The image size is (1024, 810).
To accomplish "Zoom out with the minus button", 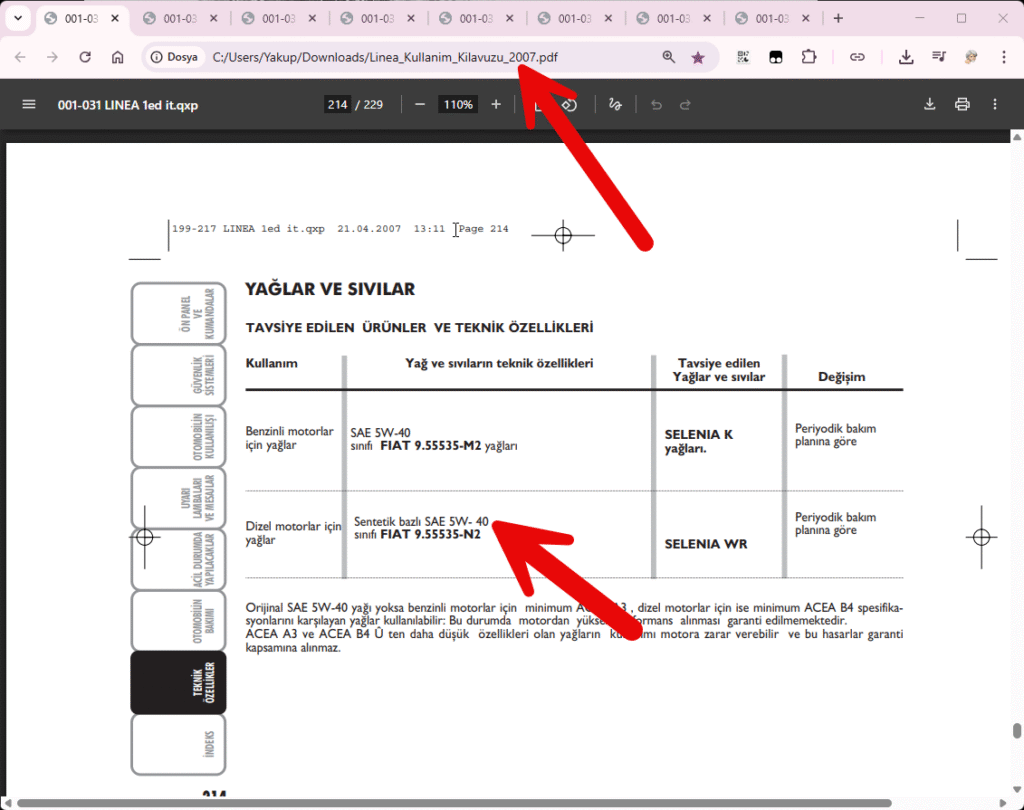I will [x=420, y=104].
